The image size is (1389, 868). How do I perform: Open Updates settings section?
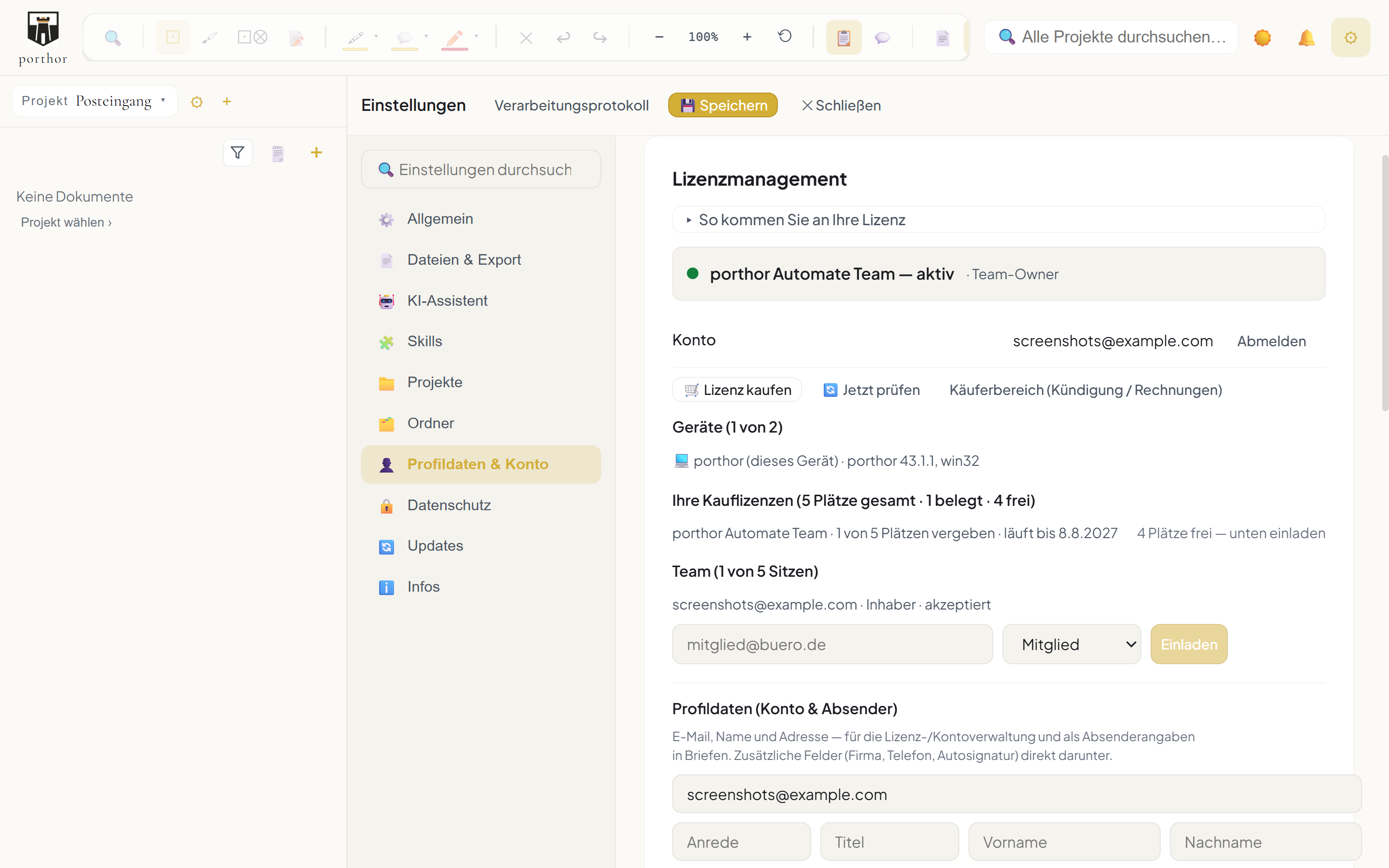[x=481, y=546]
